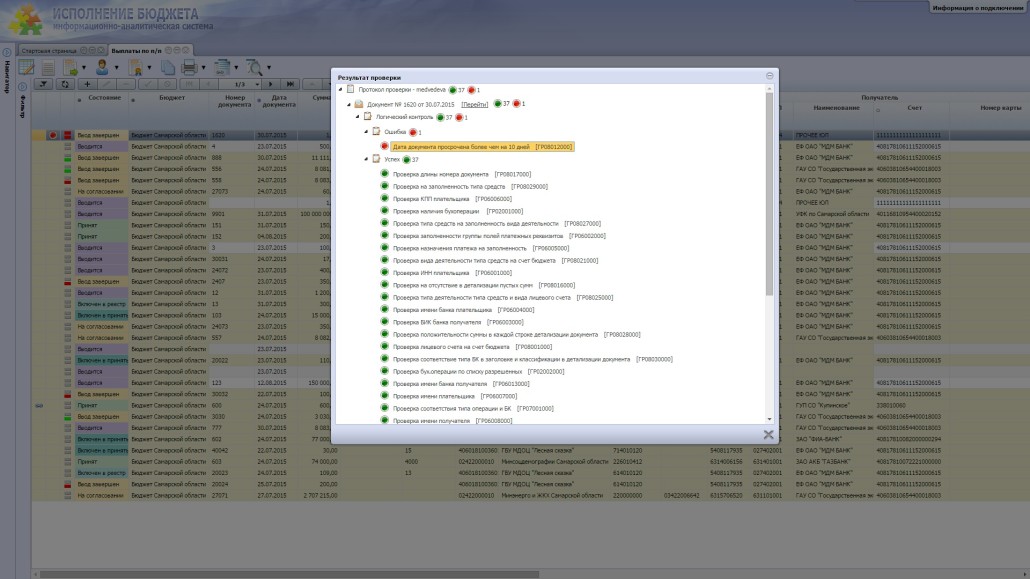Click the Дата документа column header
The height and width of the screenshot is (579, 1030).
coord(279,101)
